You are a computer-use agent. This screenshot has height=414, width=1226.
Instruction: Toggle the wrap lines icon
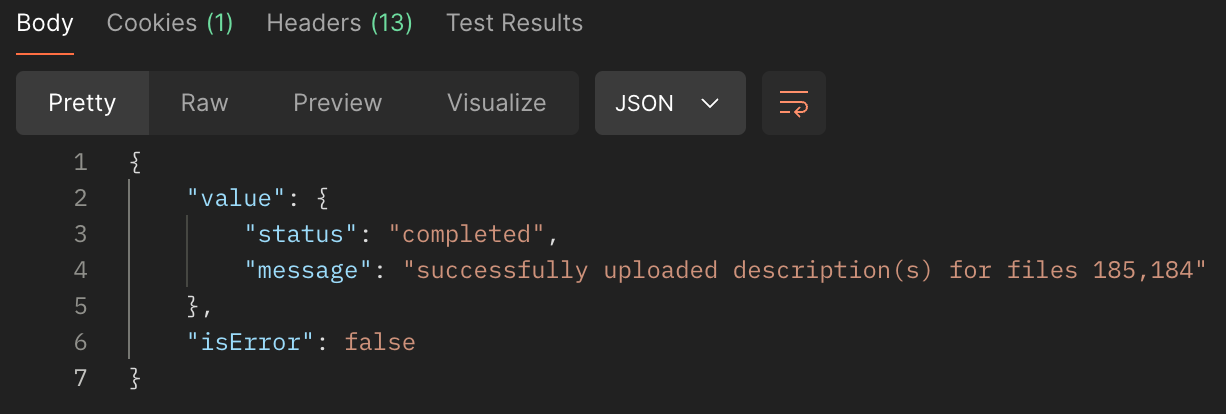point(793,103)
